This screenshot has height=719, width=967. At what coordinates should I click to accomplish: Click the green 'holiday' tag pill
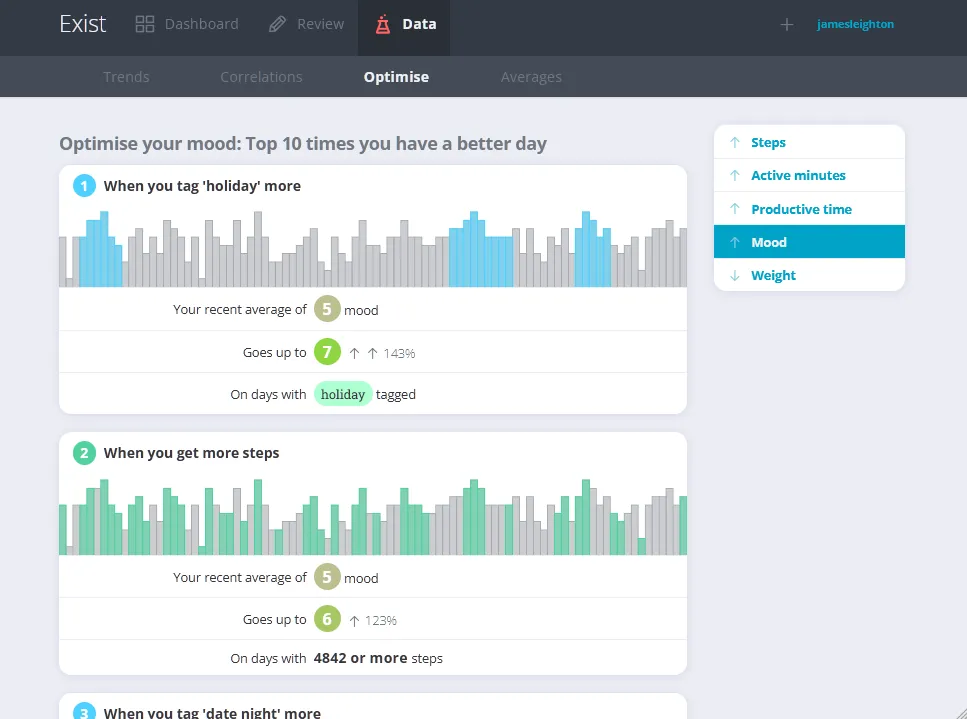pyautogui.click(x=343, y=394)
